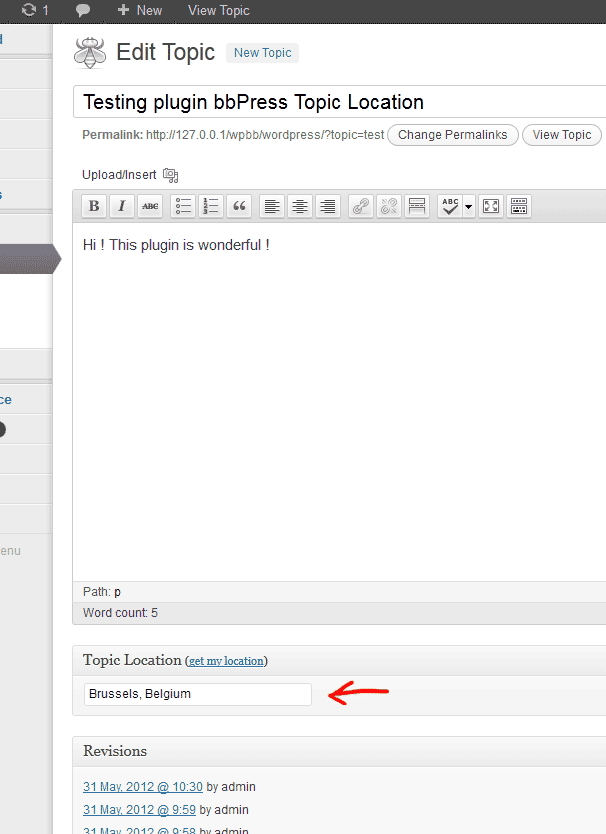This screenshot has width=606, height=834.
Task: Center align the text
Action: coord(300,206)
